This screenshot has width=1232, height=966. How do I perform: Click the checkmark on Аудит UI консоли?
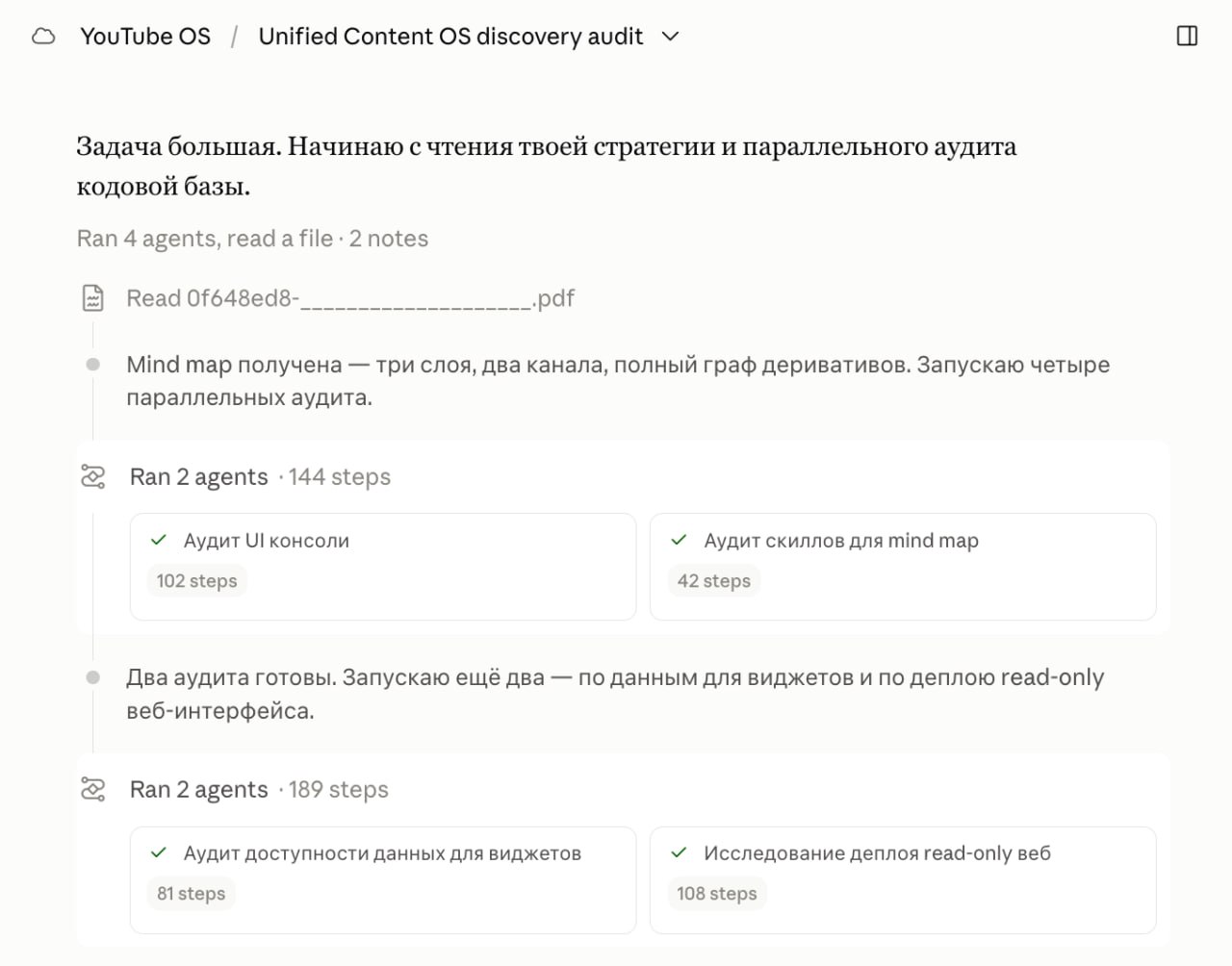coord(159,540)
